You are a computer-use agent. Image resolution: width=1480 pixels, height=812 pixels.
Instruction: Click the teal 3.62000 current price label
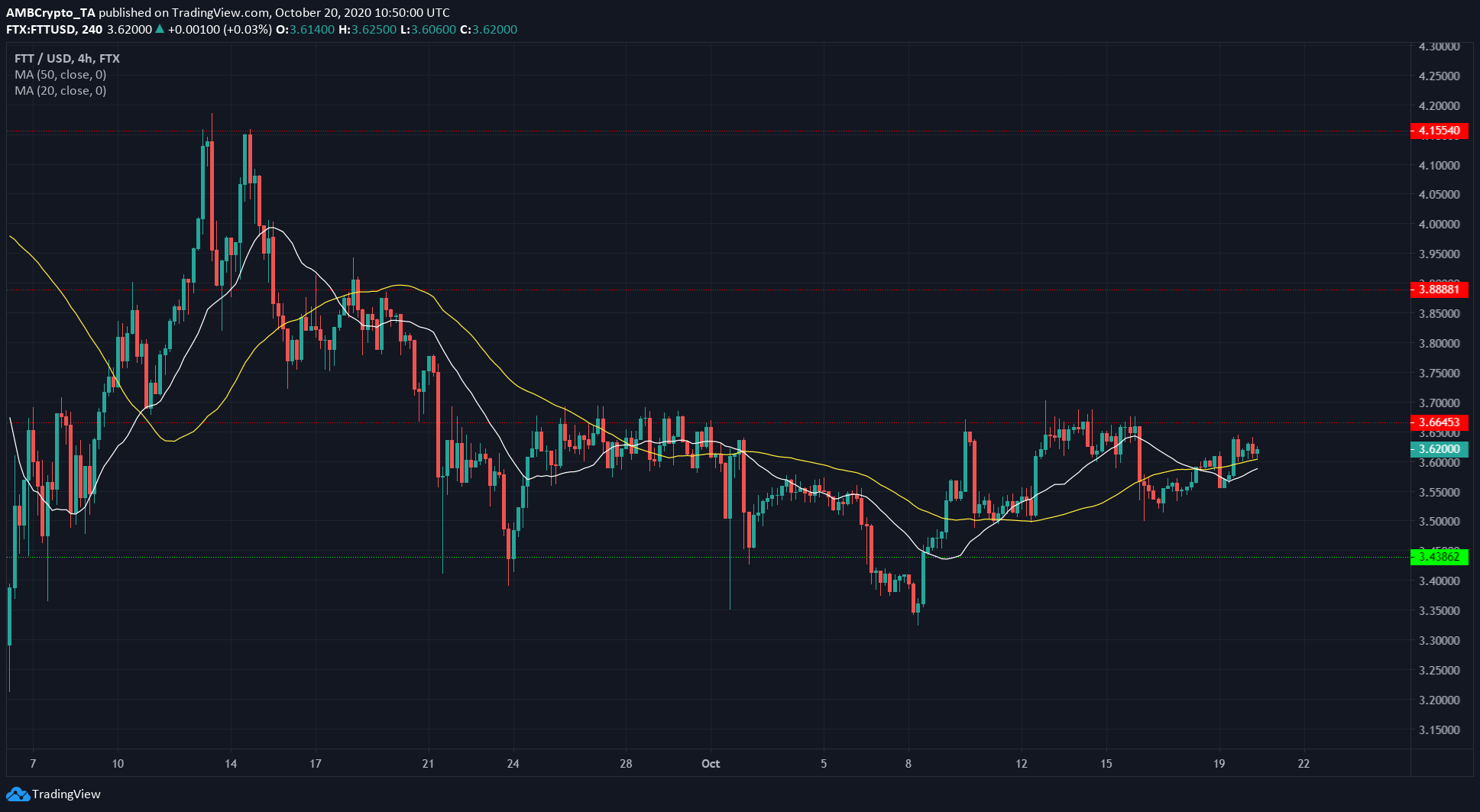(x=1439, y=449)
